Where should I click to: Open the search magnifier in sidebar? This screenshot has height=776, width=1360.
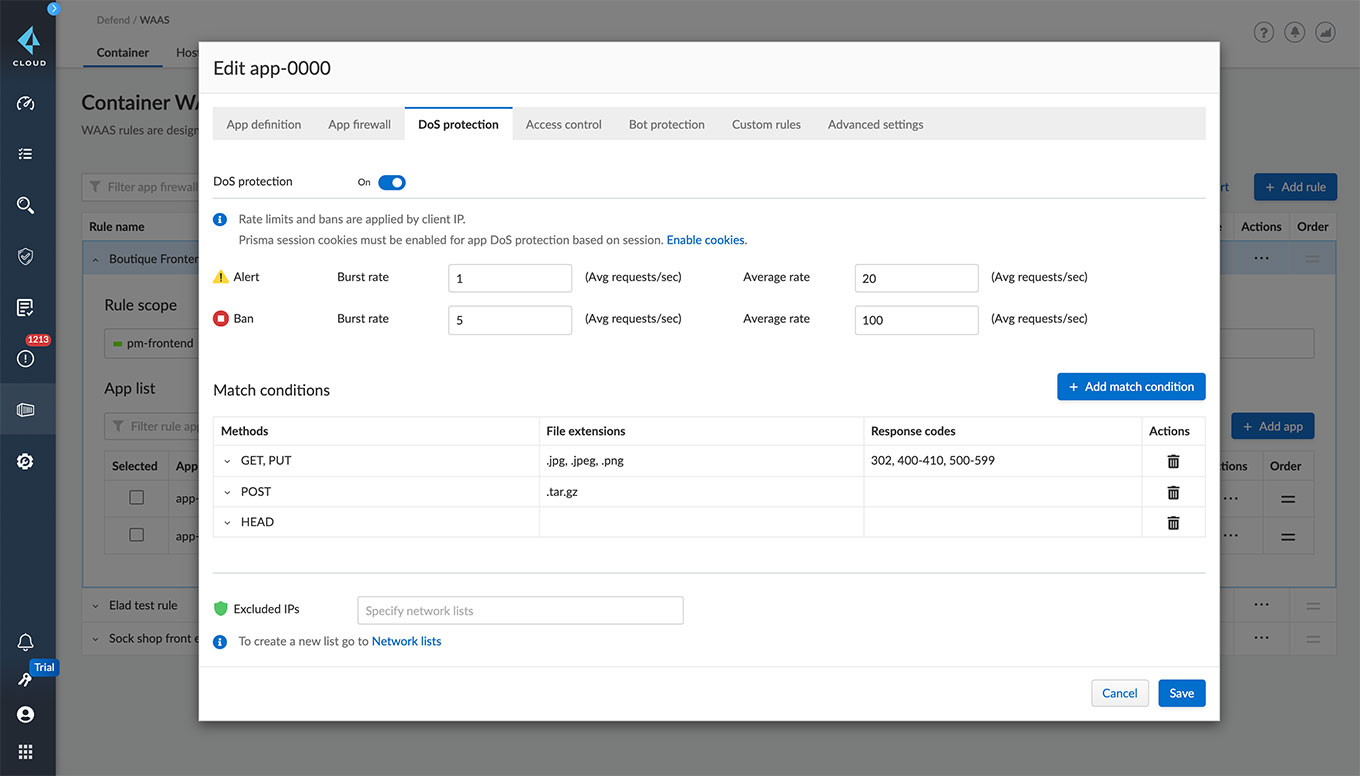click(x=26, y=205)
